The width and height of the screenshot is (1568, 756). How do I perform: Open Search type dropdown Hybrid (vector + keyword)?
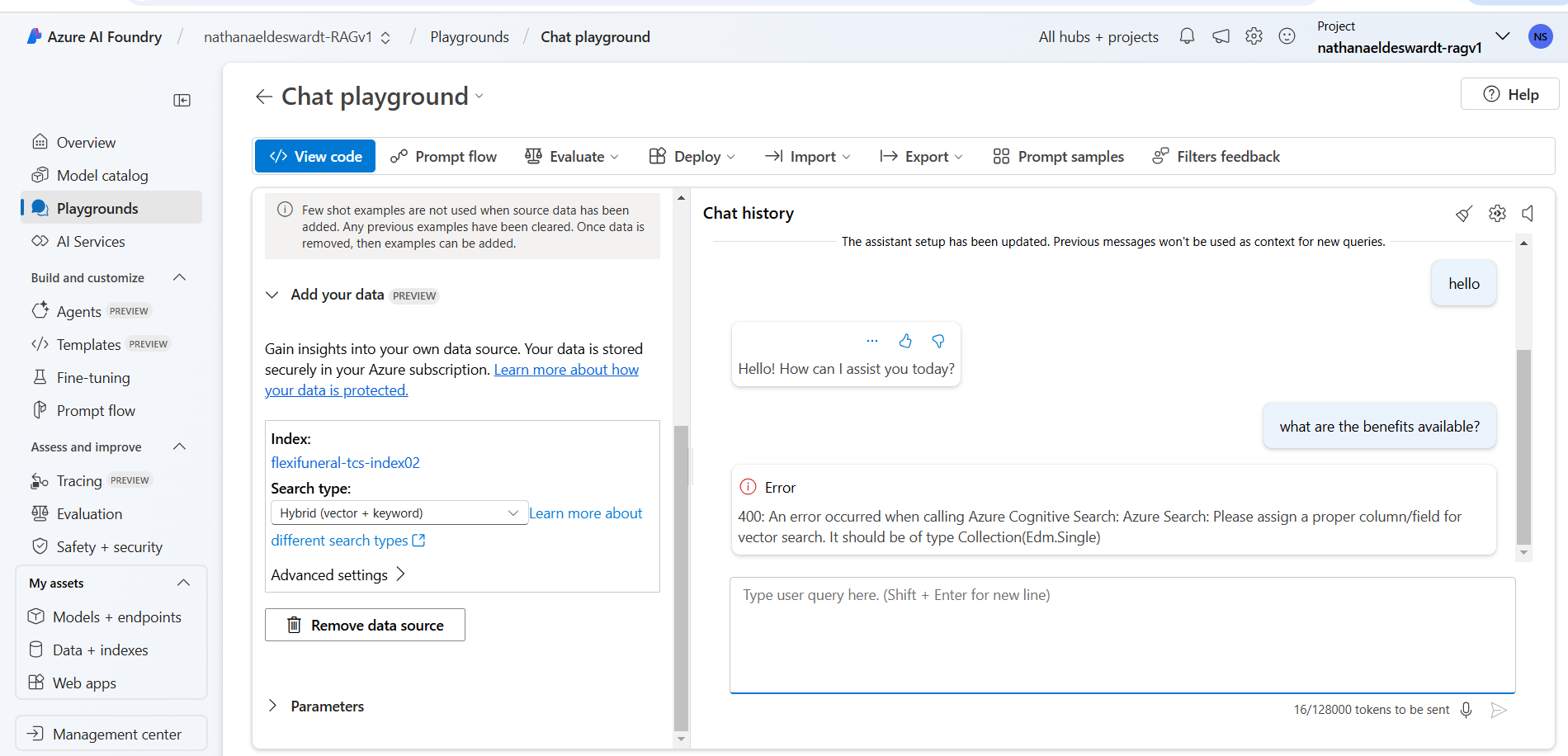pos(399,513)
